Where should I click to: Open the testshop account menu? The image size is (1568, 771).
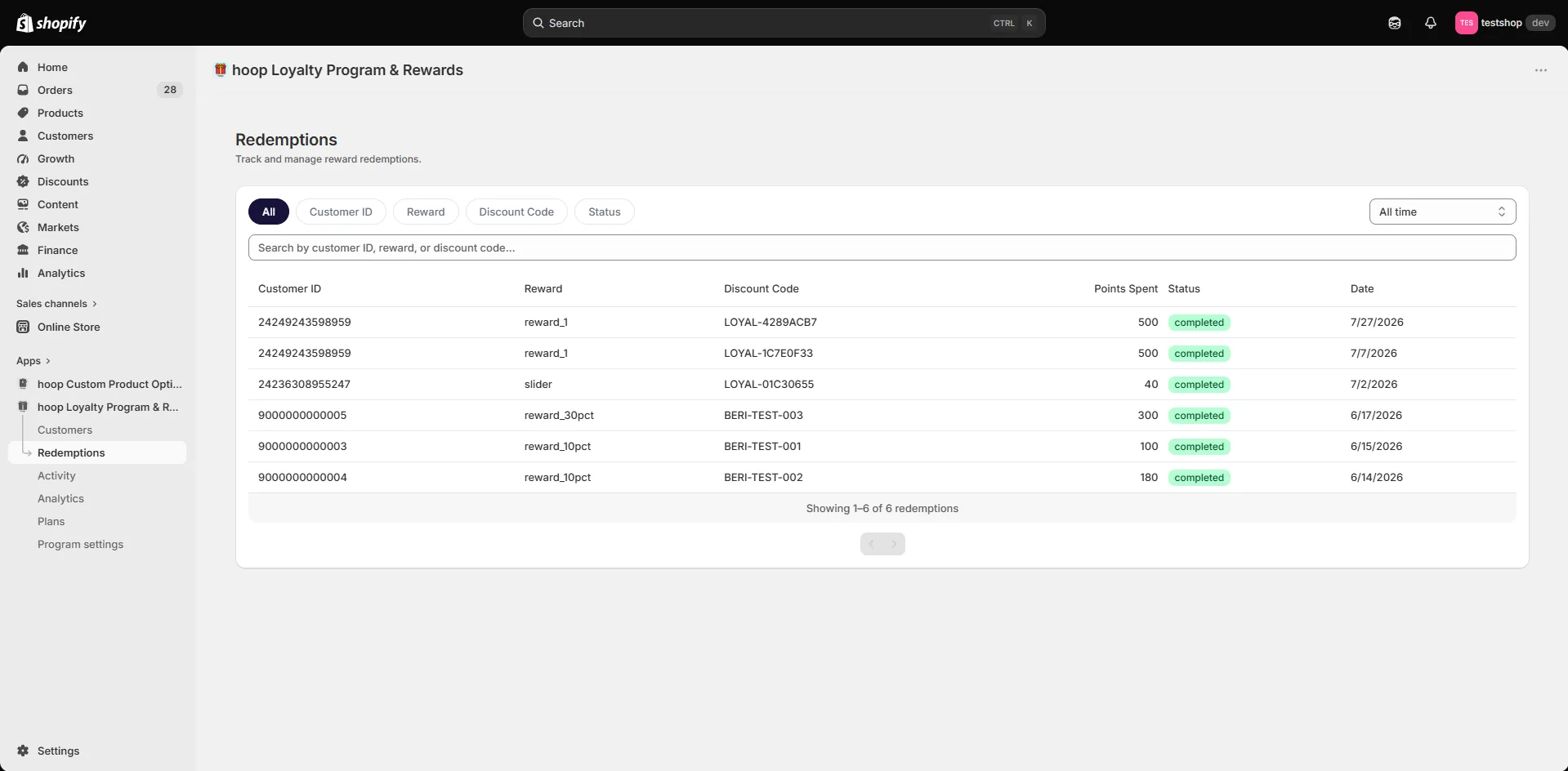[1504, 23]
